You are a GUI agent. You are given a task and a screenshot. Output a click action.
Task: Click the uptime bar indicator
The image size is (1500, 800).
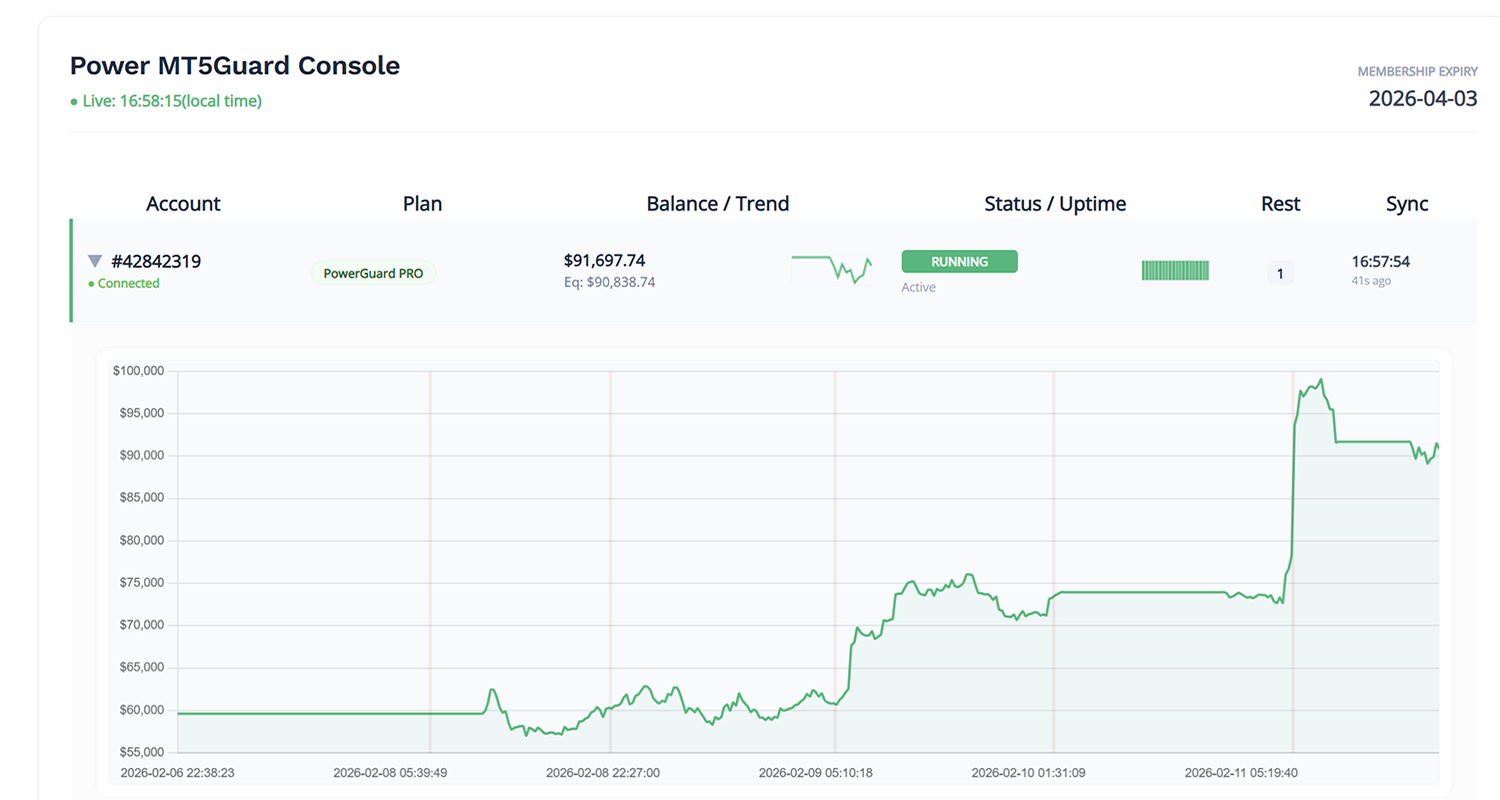[x=1175, y=270]
